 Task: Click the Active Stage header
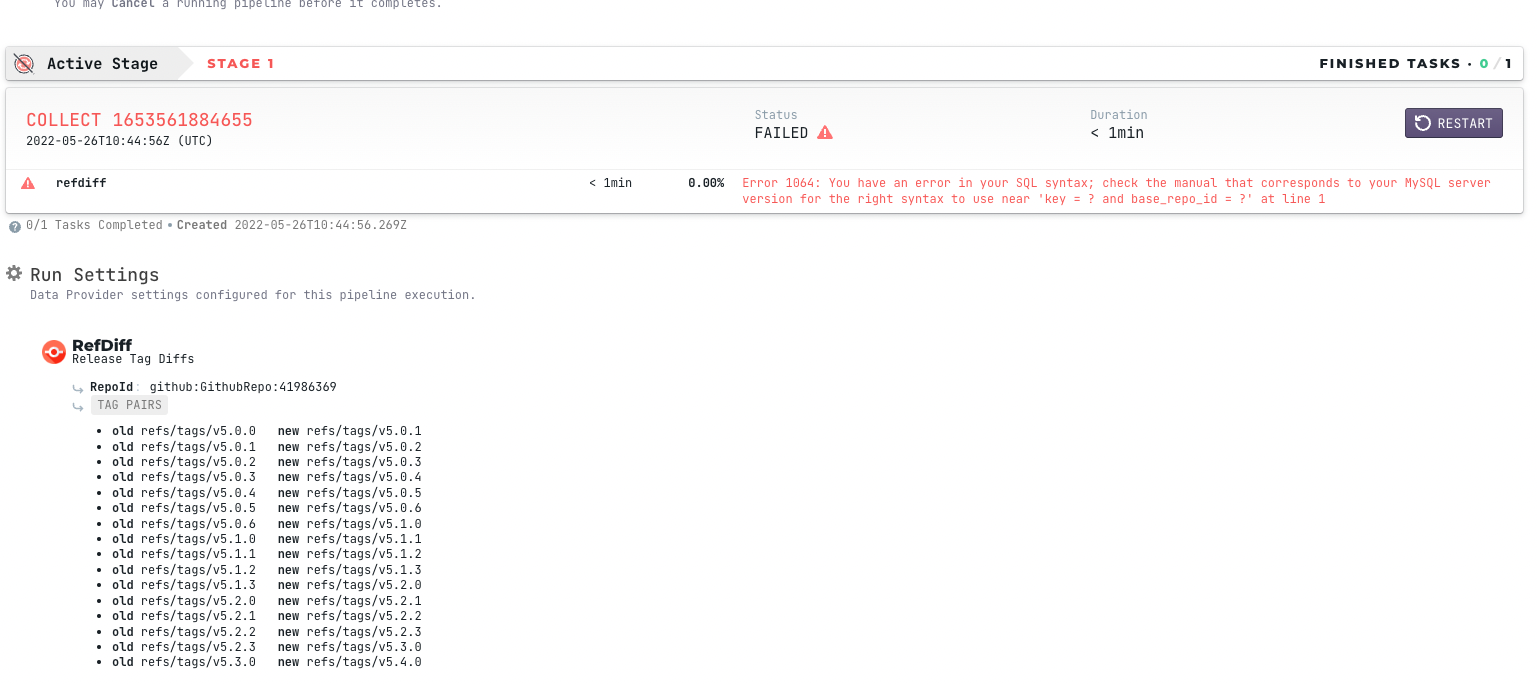pyautogui.click(x=102, y=64)
